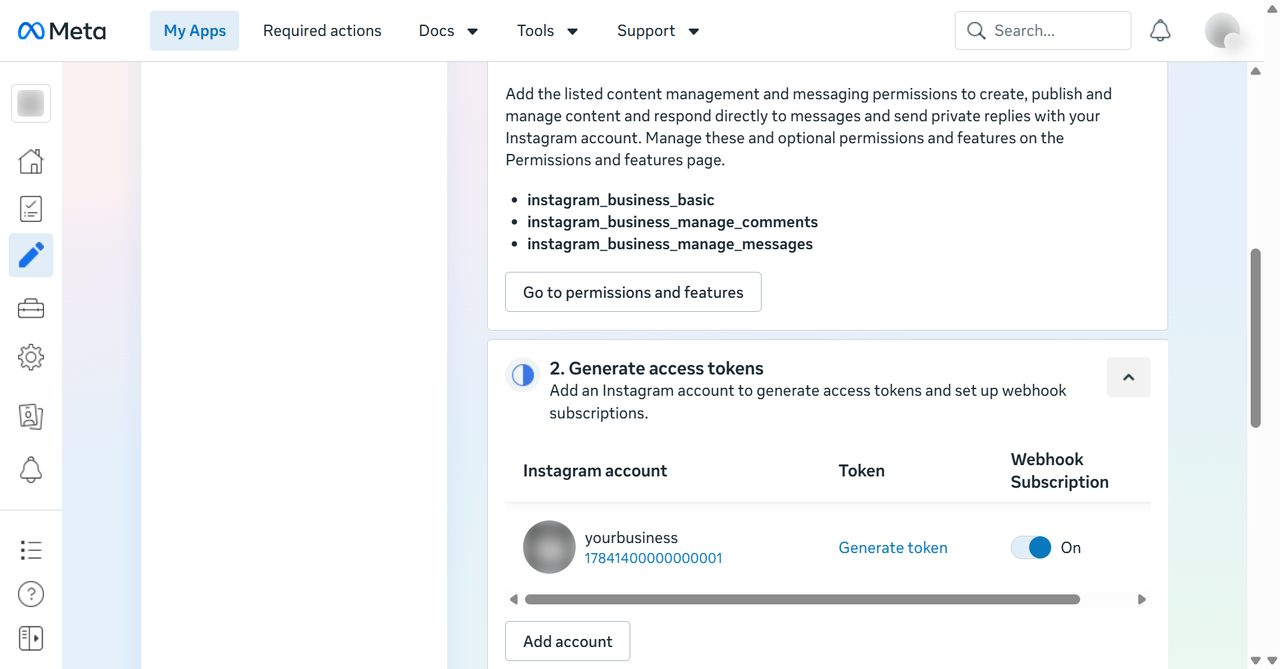1280x669 pixels.
Task: Click the yourbusiness account avatar
Action: click(549, 547)
